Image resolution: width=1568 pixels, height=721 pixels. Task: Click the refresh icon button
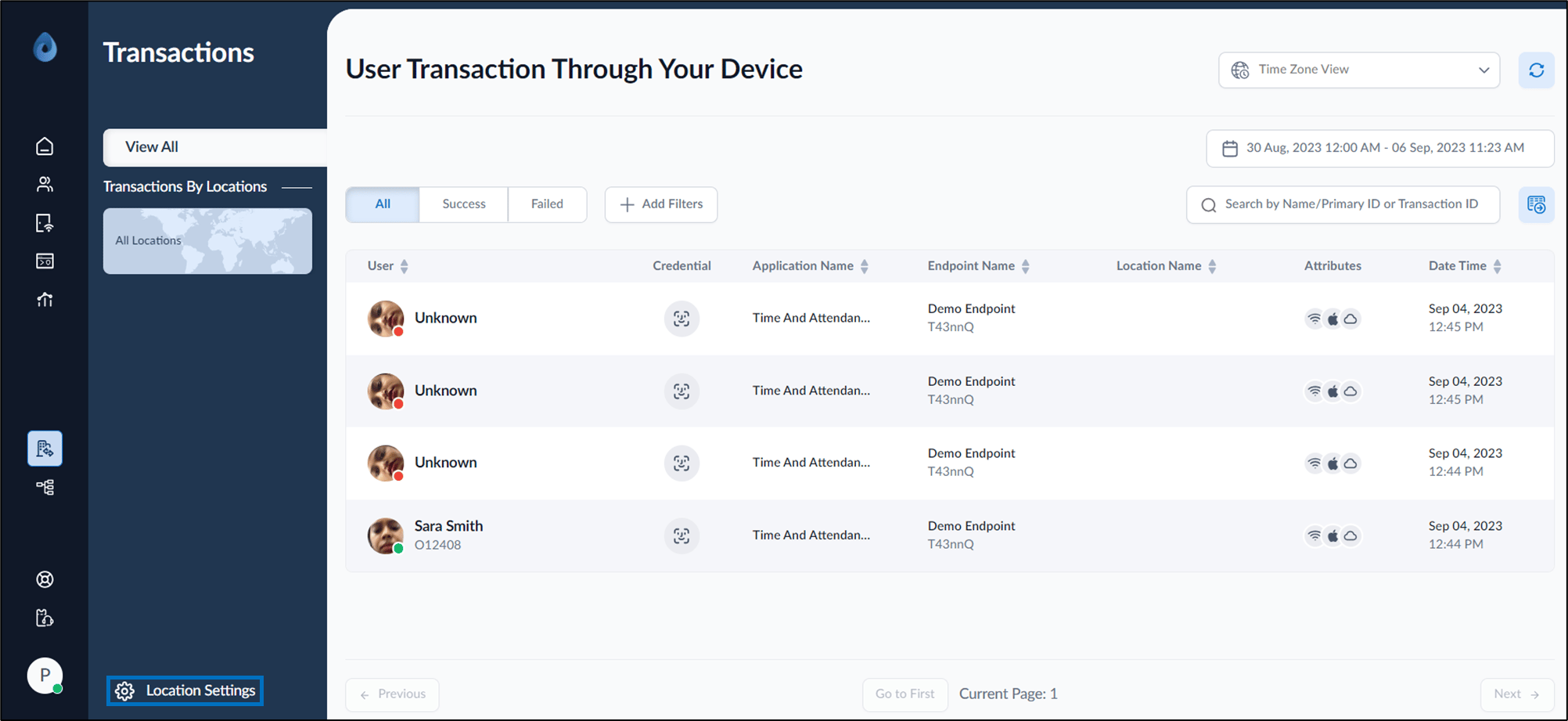click(x=1536, y=70)
